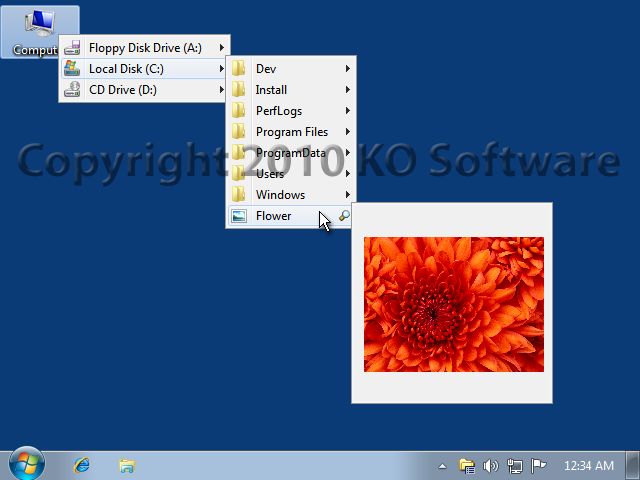Open the Action Center flag icon
640x480 pixels.
(x=538, y=465)
